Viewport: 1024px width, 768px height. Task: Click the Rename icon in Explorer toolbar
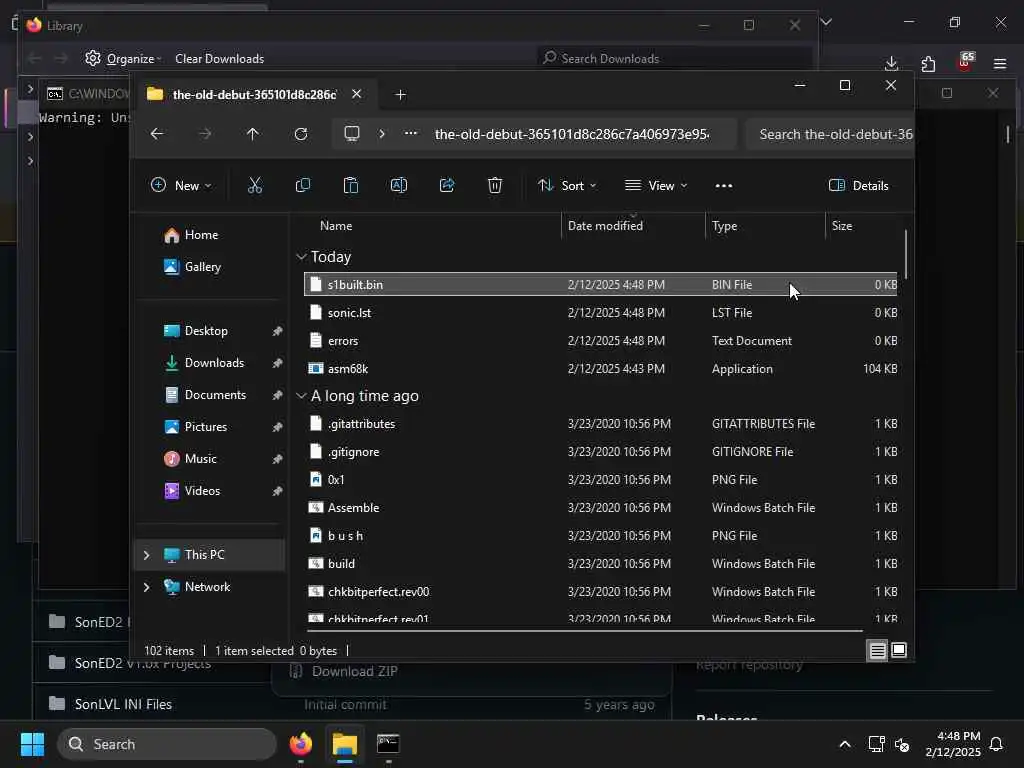point(398,185)
